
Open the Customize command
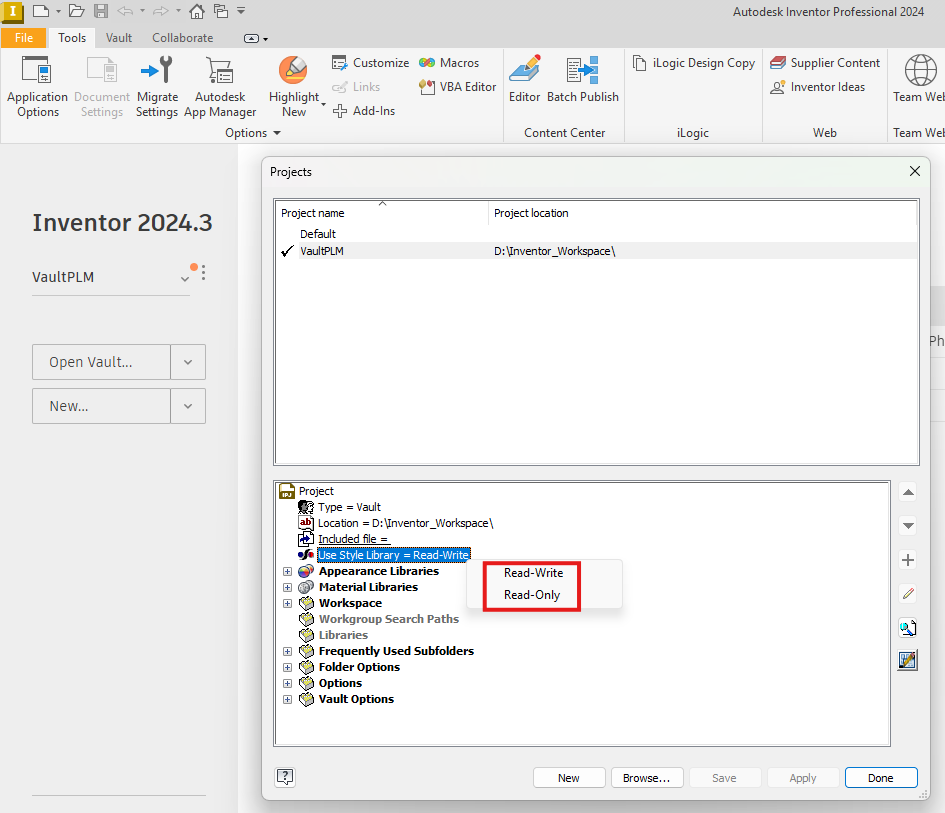[371, 63]
